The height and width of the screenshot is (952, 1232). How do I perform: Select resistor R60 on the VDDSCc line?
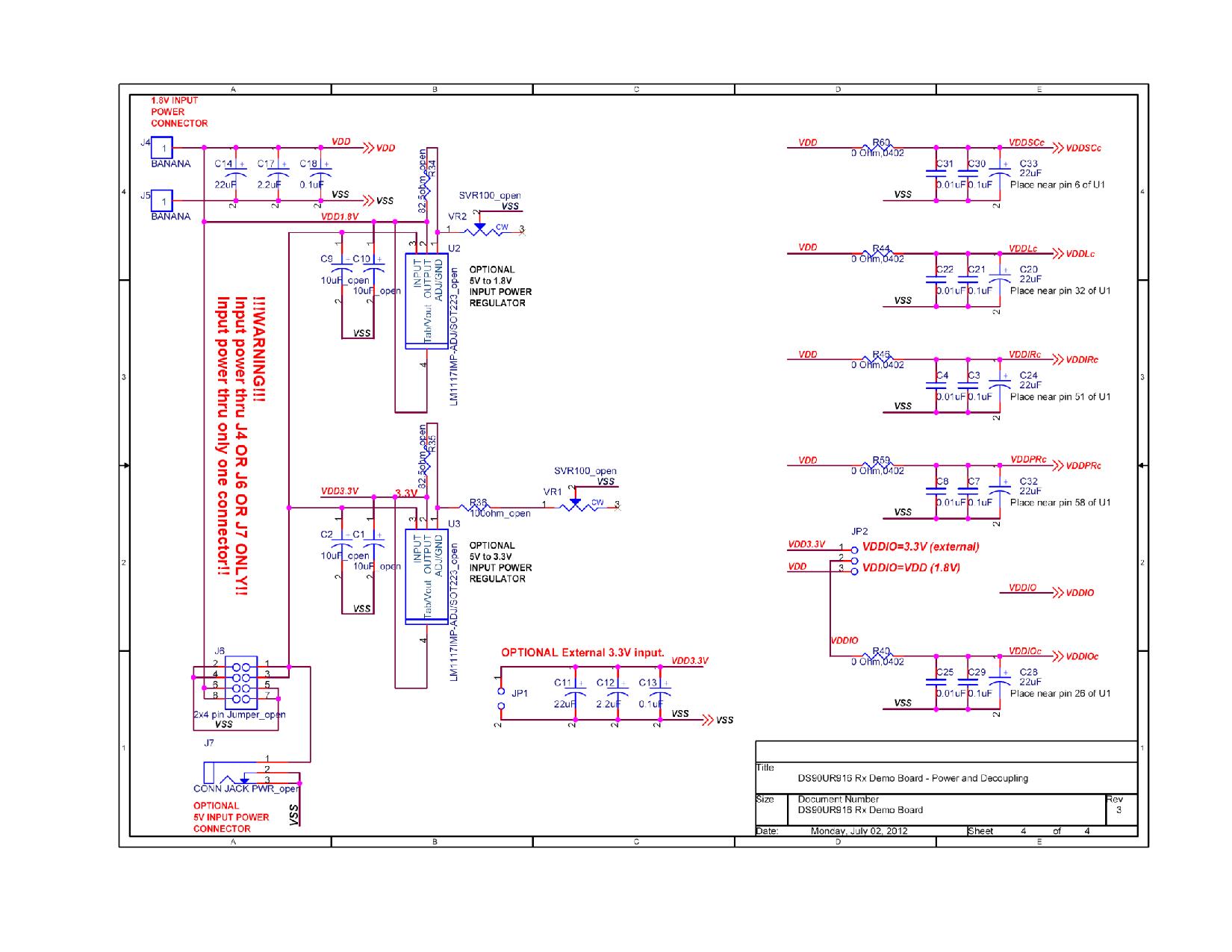click(881, 146)
